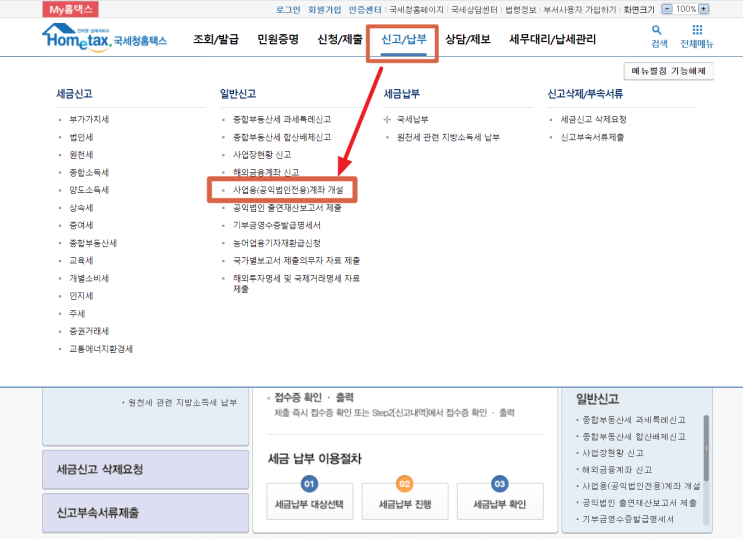Open 사업장현황 신고 in dropdown menu
Screen dimensions: 743x539
click(x=262, y=155)
